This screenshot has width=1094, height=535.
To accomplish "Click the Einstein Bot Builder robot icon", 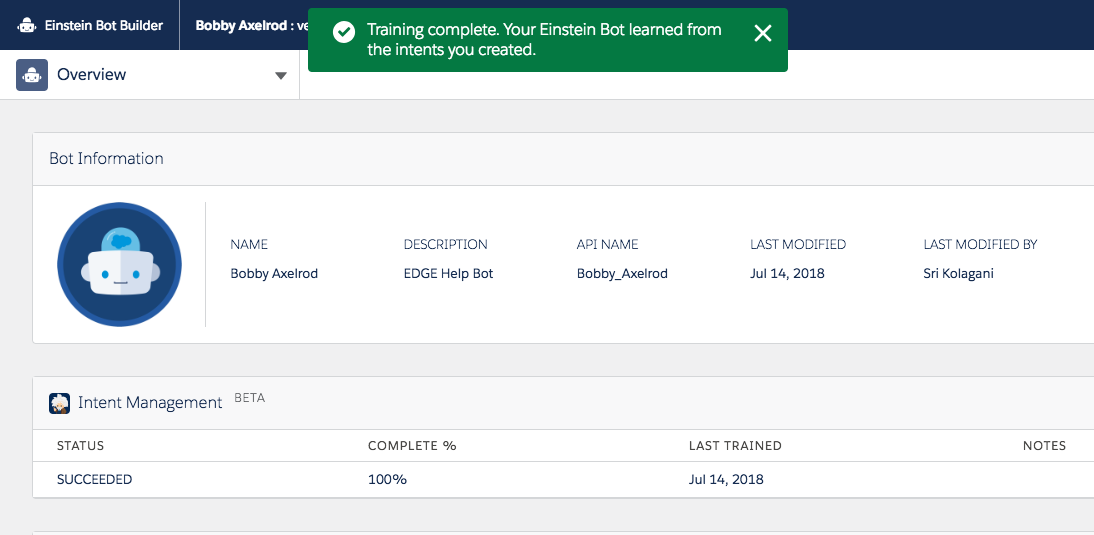I will 27,26.
